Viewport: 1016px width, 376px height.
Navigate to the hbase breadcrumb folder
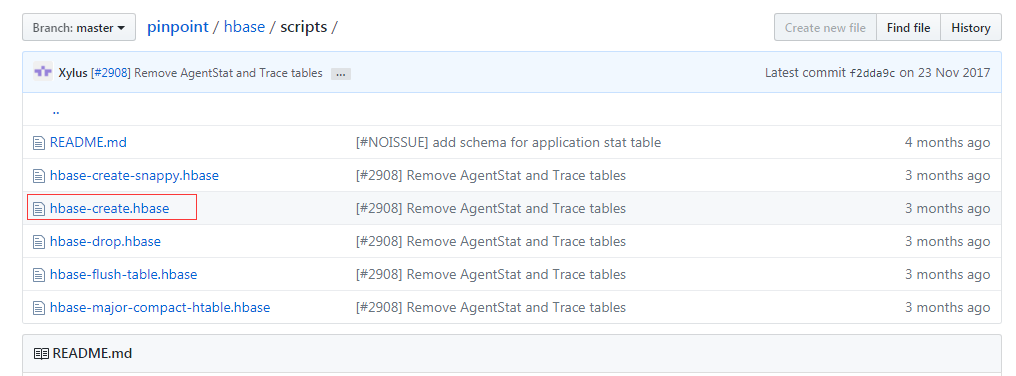244,27
